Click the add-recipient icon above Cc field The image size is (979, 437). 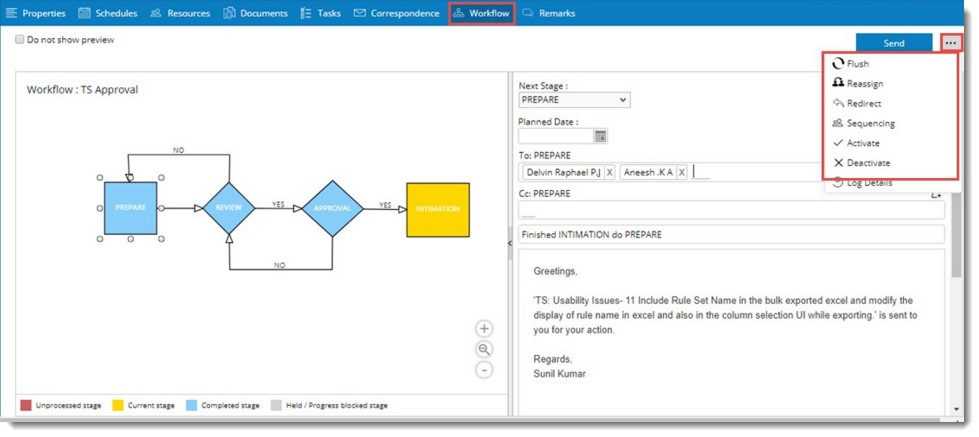936,197
